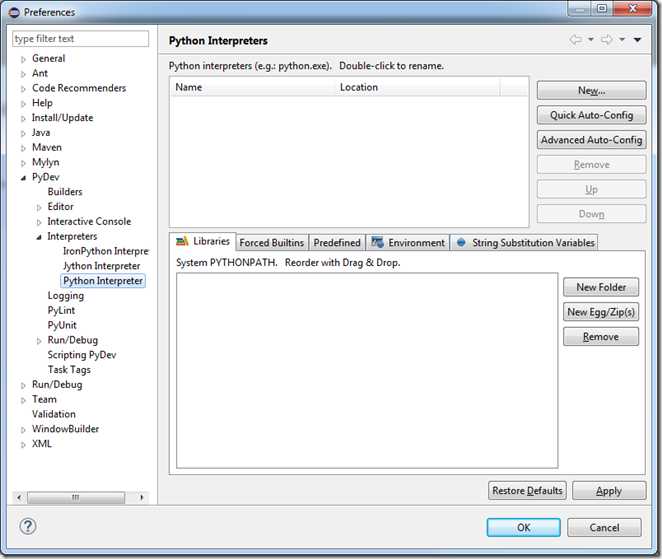The width and height of the screenshot is (662, 559).
Task: Expand the Ant preferences node
Action: point(23,74)
